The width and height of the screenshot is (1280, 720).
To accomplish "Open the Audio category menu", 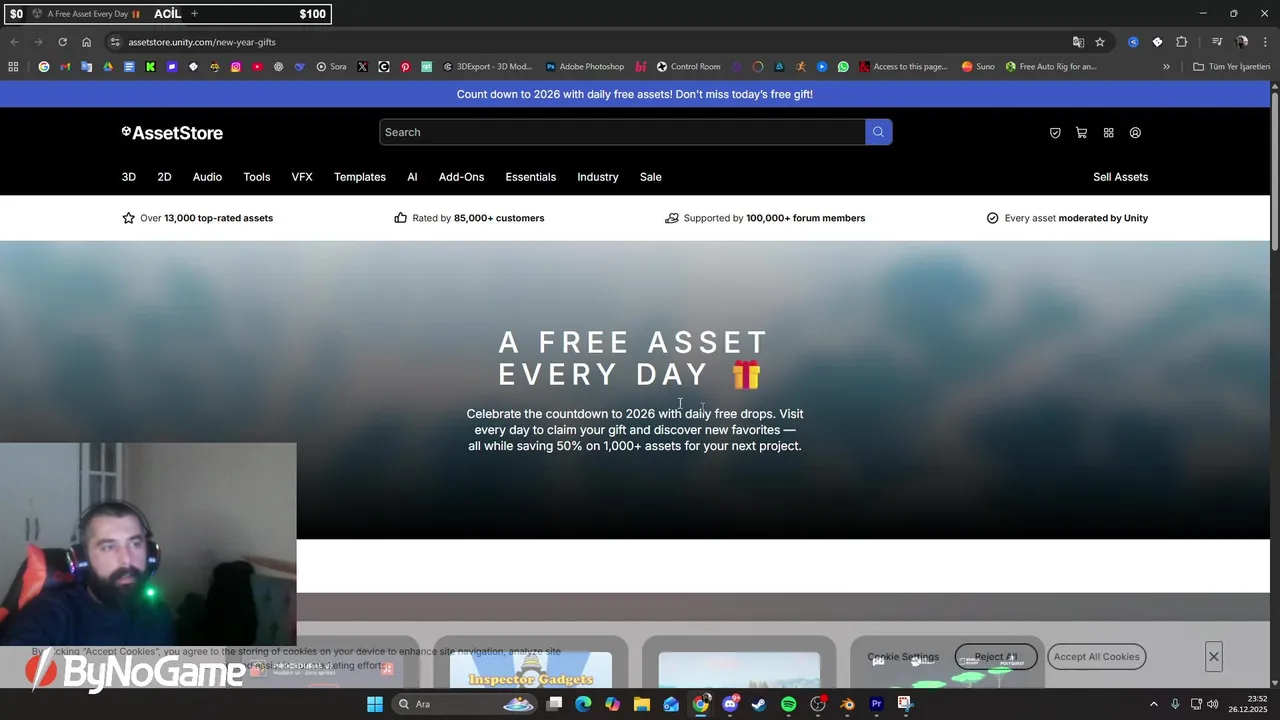I will point(207,177).
